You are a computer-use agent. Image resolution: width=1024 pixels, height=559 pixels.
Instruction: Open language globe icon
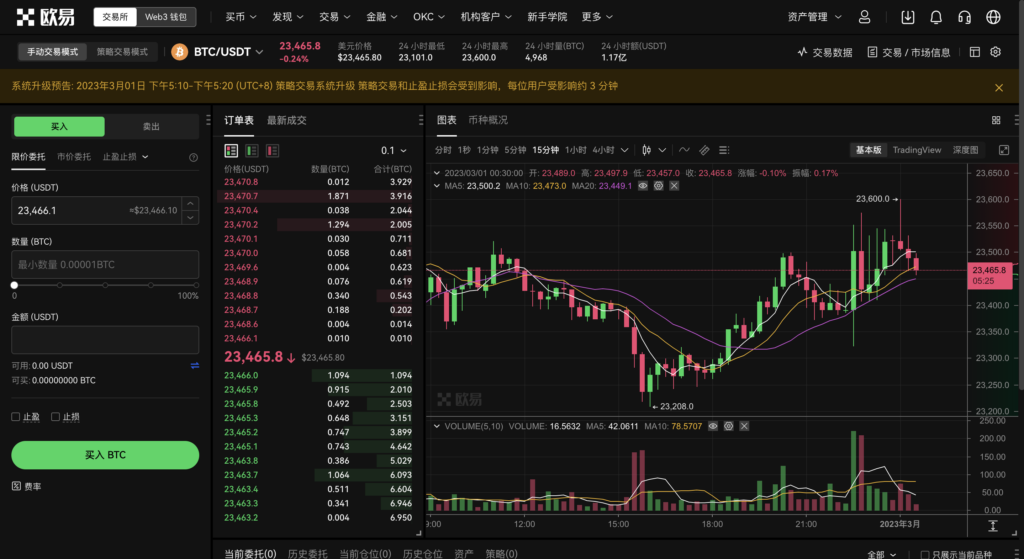click(993, 17)
